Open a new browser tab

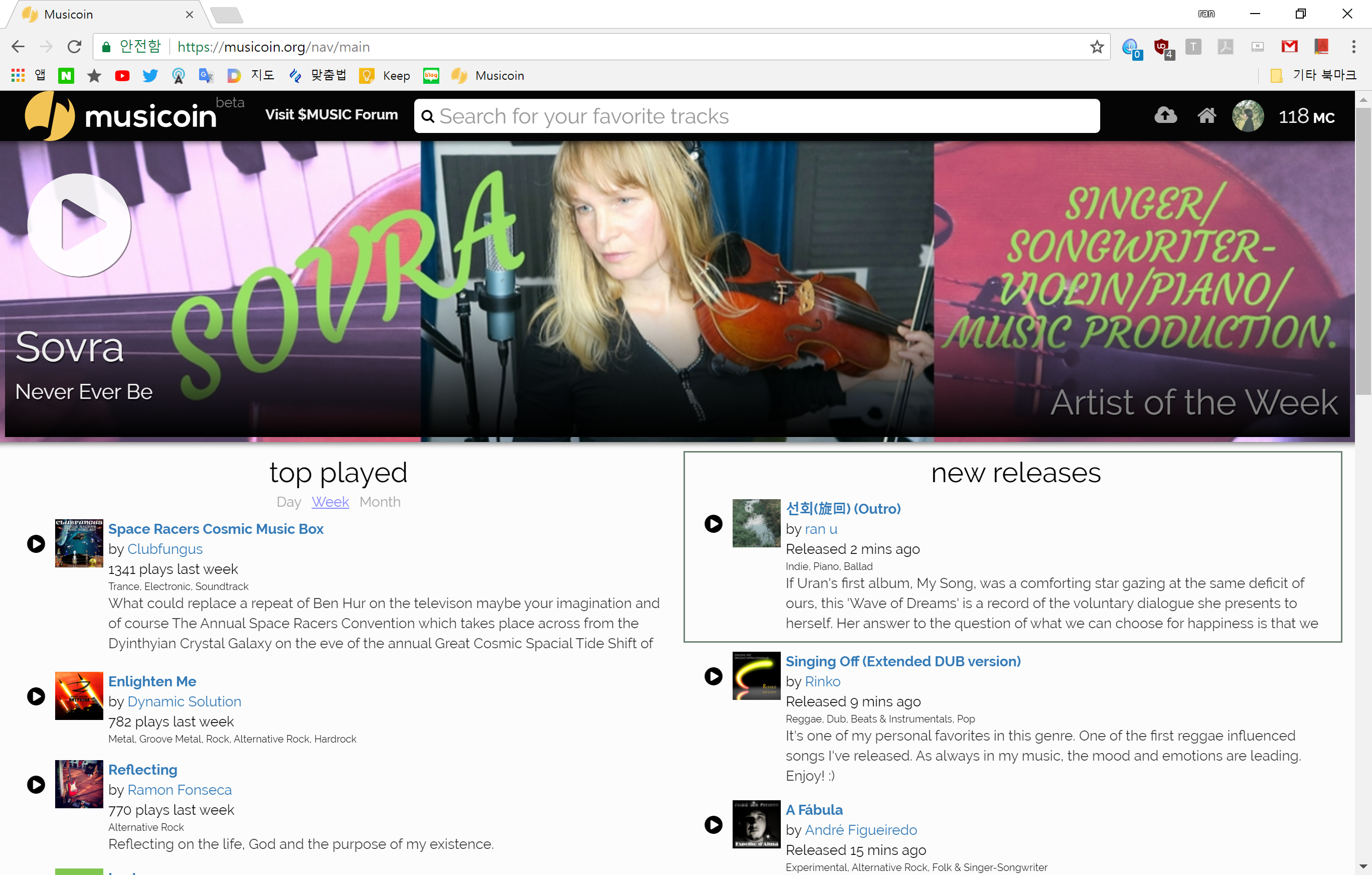pyautogui.click(x=227, y=15)
